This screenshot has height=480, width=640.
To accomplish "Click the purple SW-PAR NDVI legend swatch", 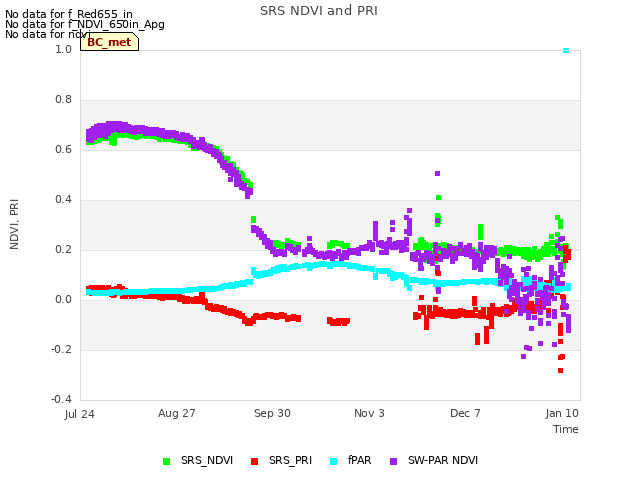I will click(393, 461).
